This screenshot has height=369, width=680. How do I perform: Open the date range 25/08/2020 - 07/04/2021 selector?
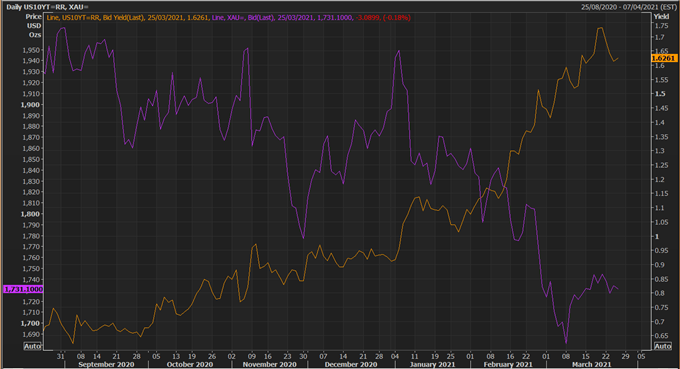point(628,7)
